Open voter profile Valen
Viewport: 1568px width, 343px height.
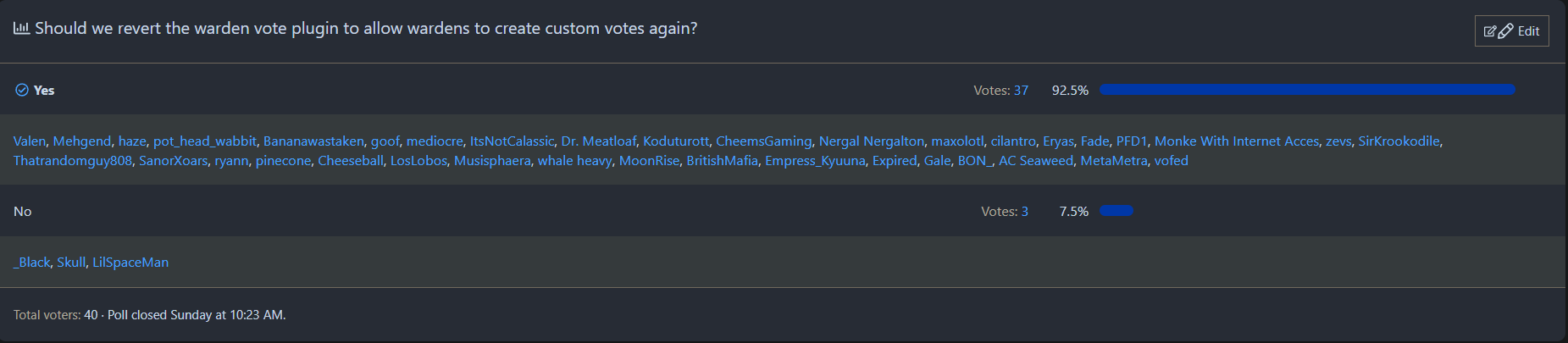pyautogui.click(x=30, y=141)
